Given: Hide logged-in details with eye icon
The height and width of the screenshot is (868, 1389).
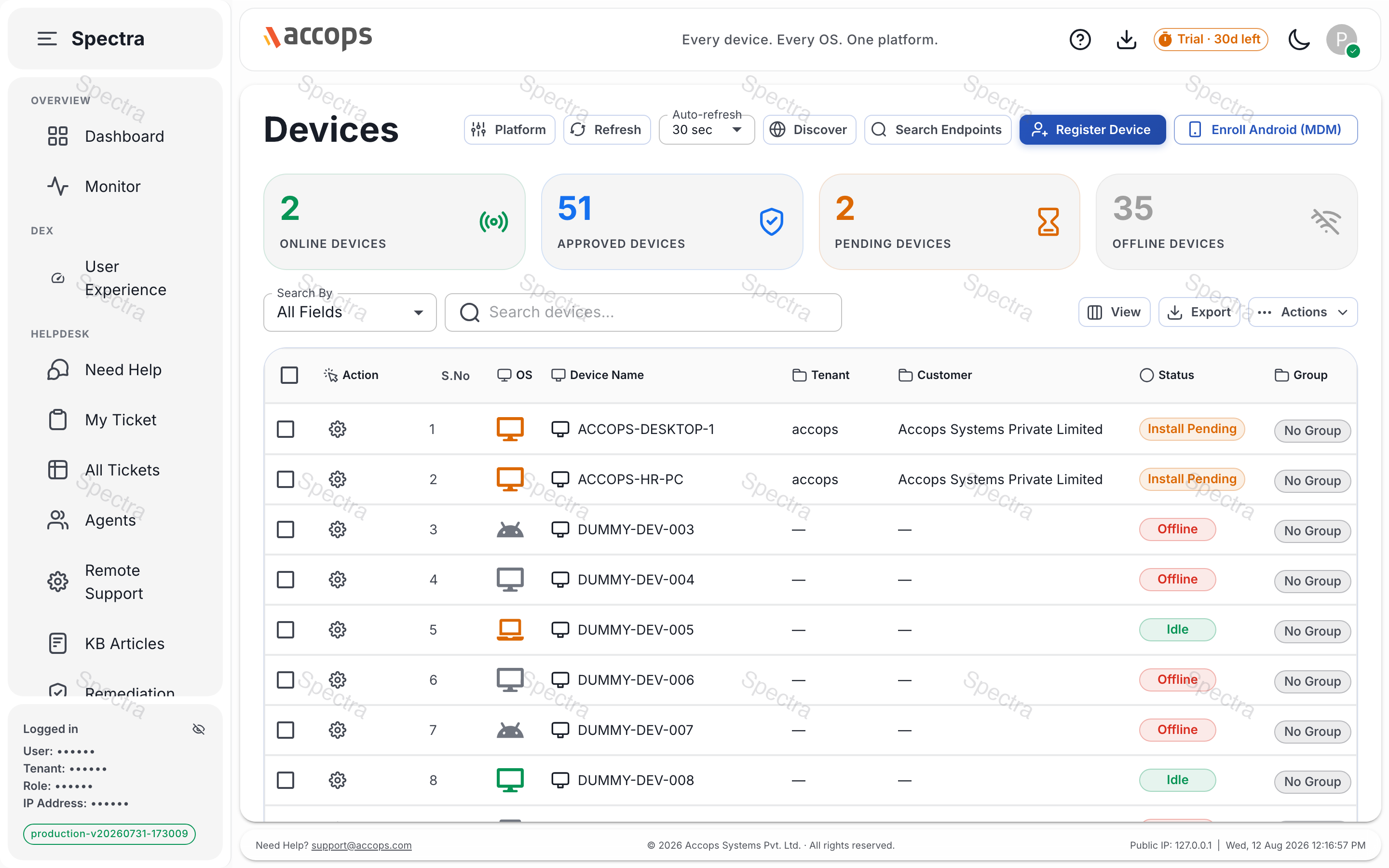Looking at the screenshot, I should (199, 729).
